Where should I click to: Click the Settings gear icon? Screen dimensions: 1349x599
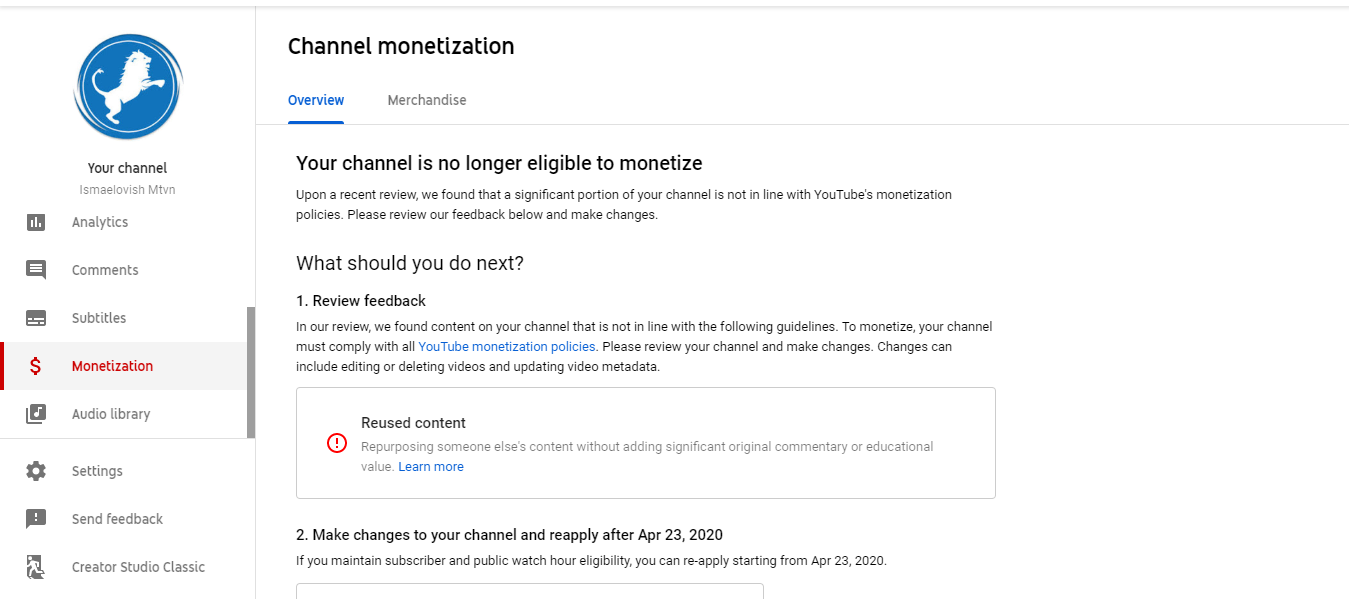coord(36,471)
